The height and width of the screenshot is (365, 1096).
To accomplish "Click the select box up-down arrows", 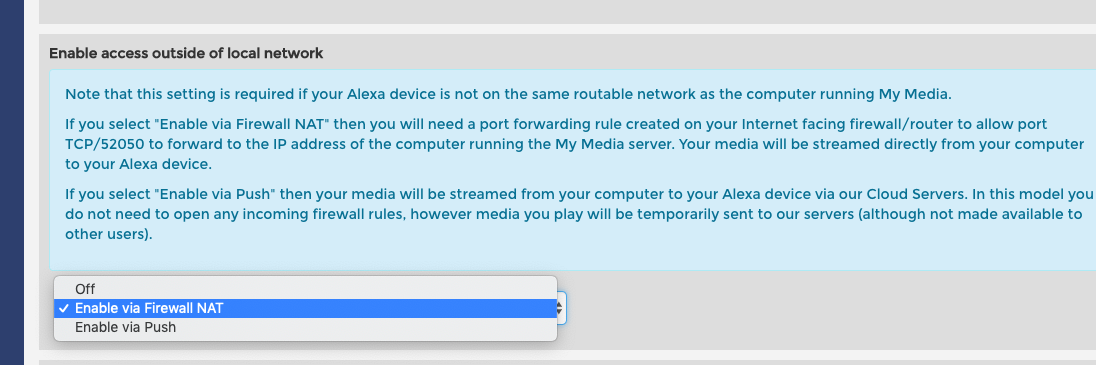I will point(559,308).
